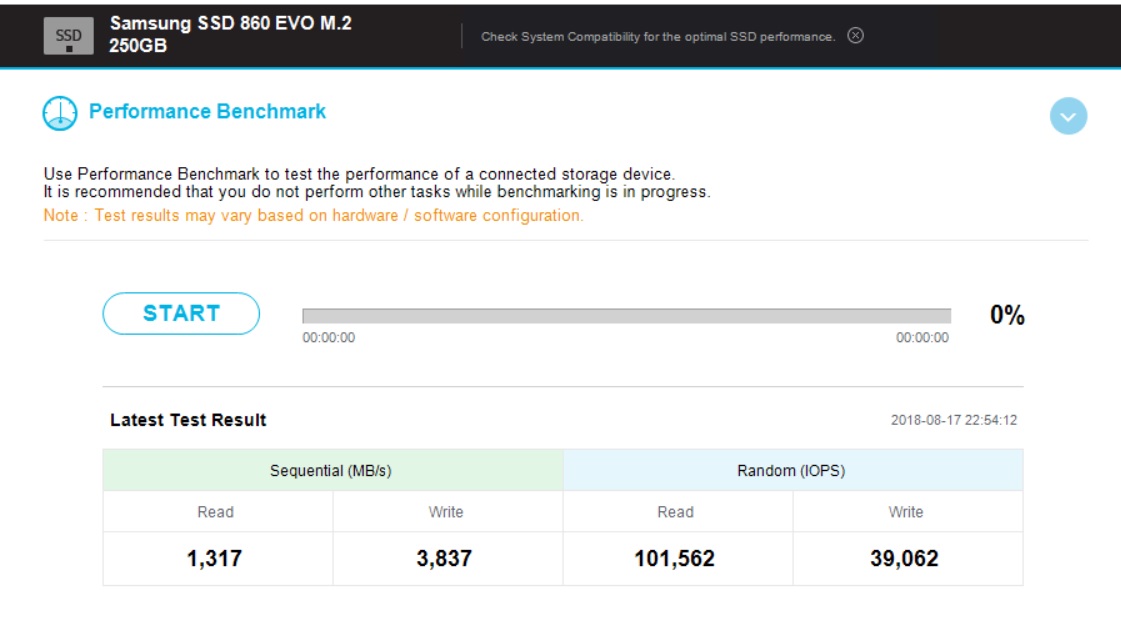Click the orange hardware configuration note
The height and width of the screenshot is (617, 1121).
click(313, 216)
